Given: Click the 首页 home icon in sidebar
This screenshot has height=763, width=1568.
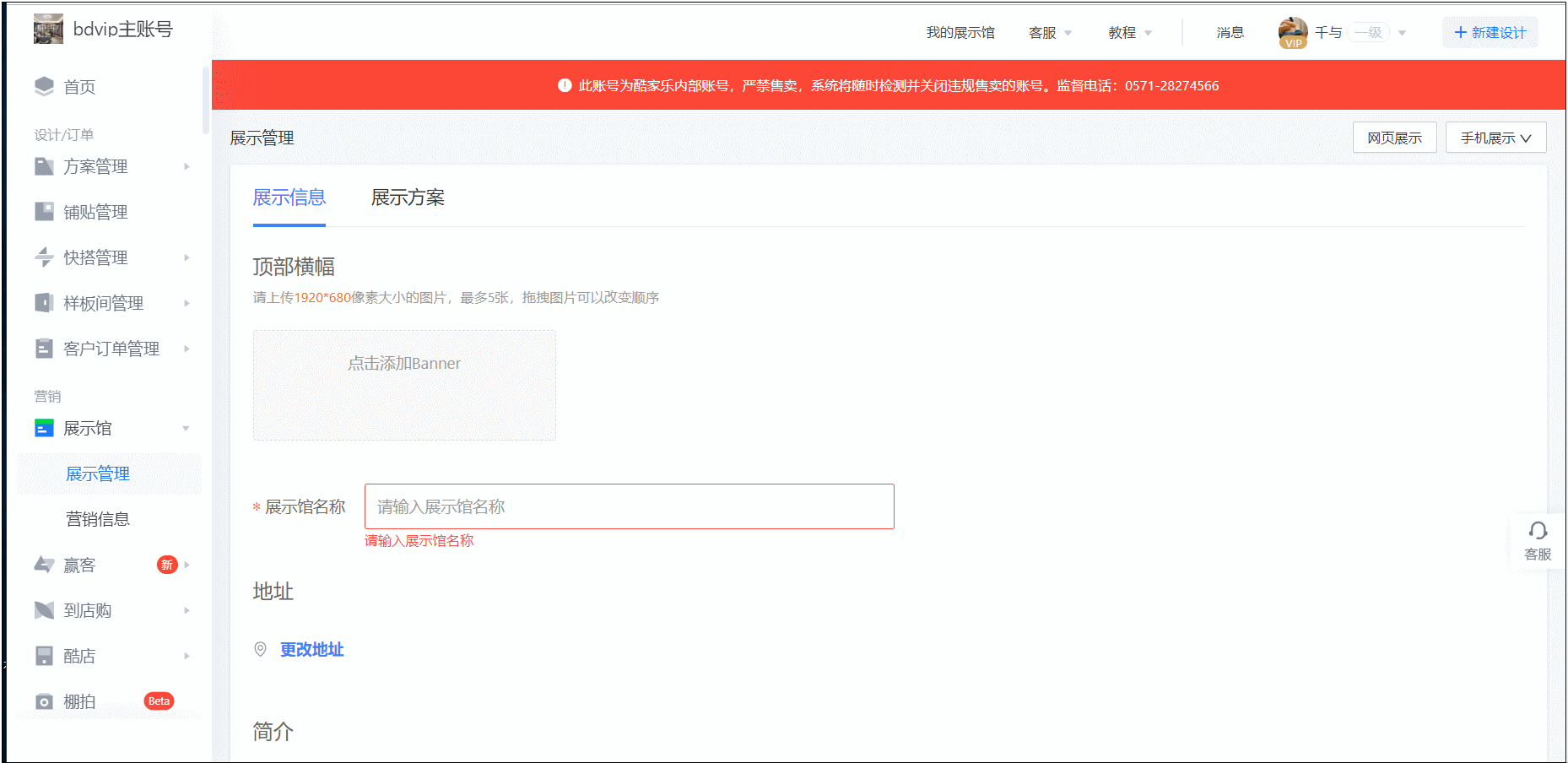Looking at the screenshot, I should coord(44,87).
